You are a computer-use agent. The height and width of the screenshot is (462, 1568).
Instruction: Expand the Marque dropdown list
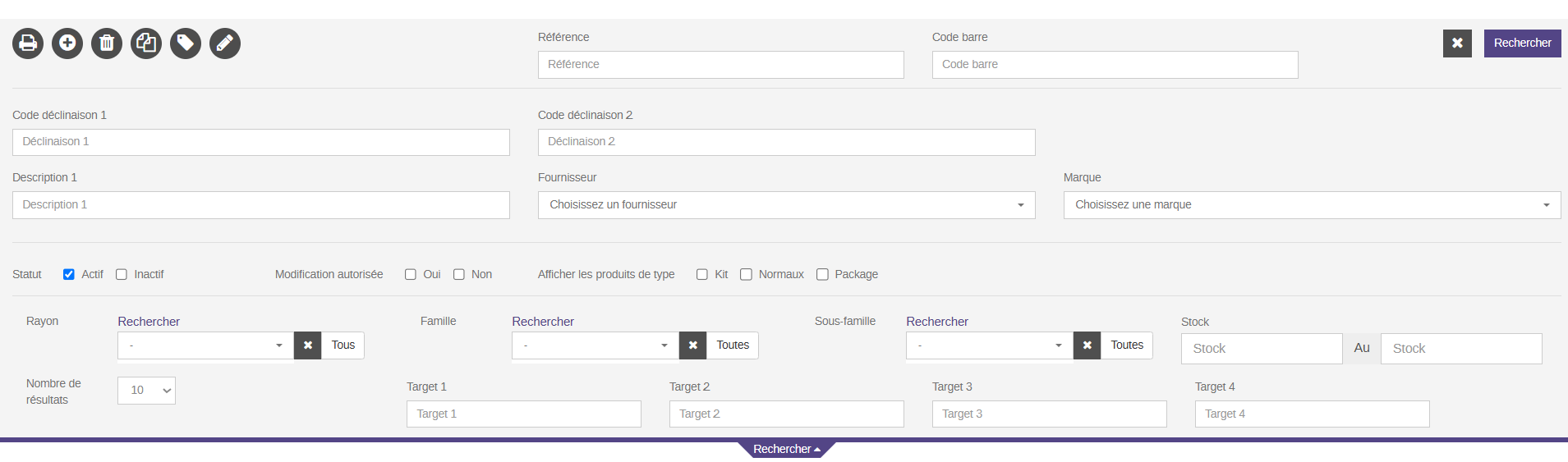tap(1311, 205)
